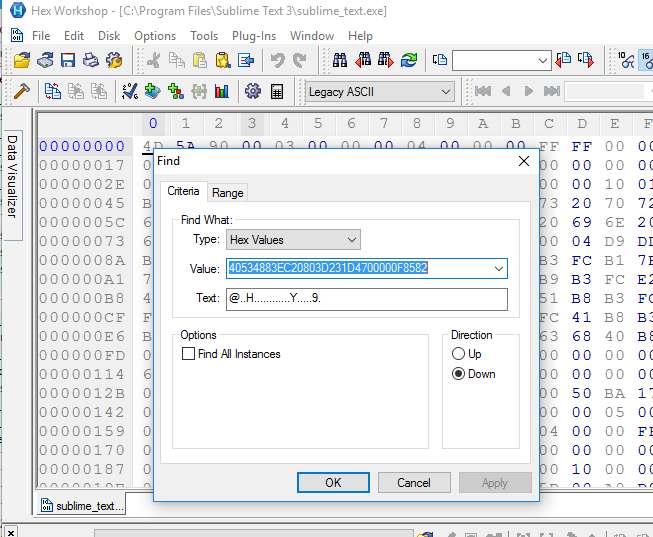
Task: Click the Open File folder icon
Action: [22, 60]
